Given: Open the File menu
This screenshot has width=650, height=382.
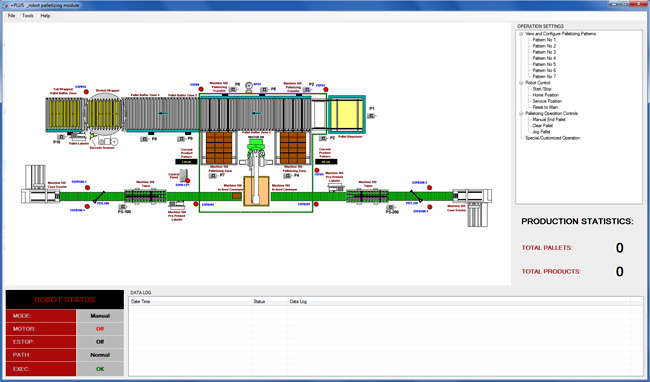Looking at the screenshot, I should click(x=11, y=16).
